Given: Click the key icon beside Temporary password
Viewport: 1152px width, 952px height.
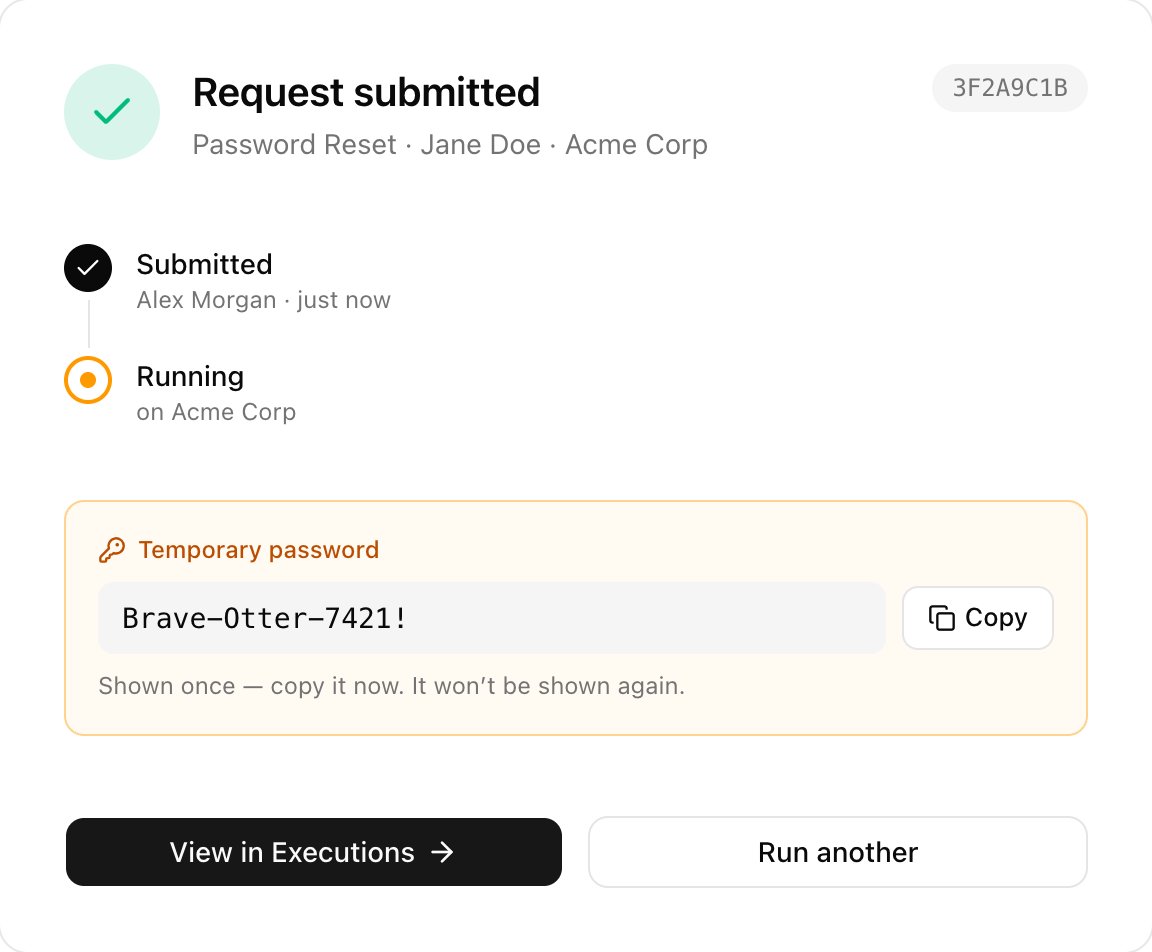Looking at the screenshot, I should (112, 549).
